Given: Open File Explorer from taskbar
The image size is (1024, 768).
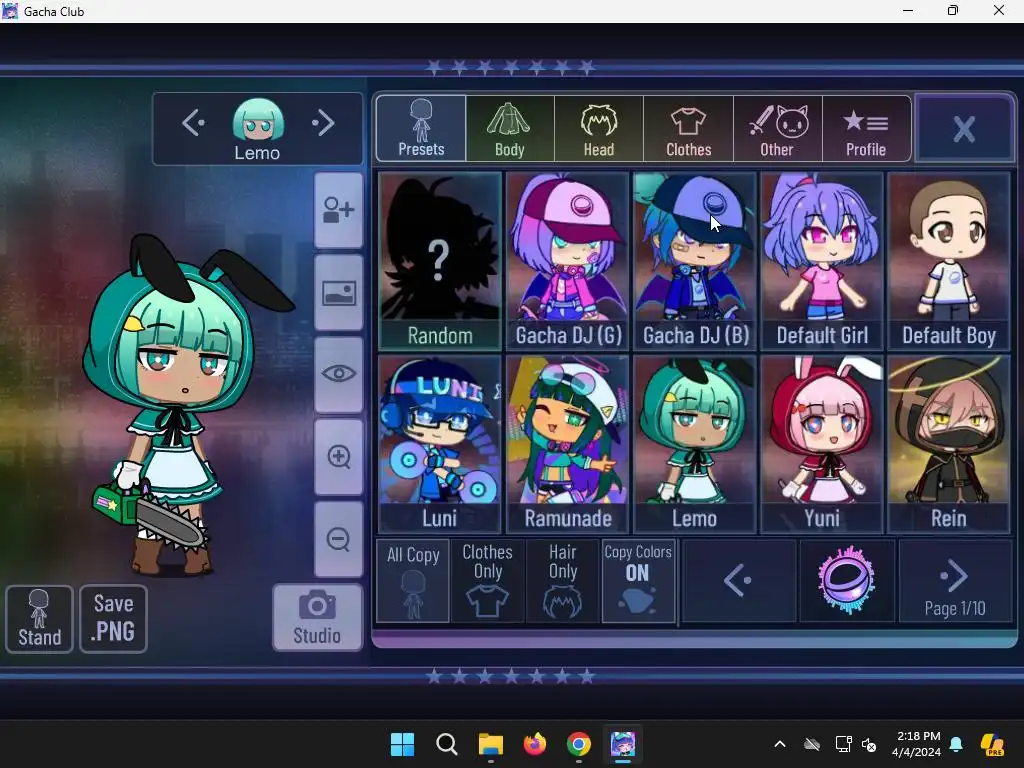Looking at the screenshot, I should 490,744.
